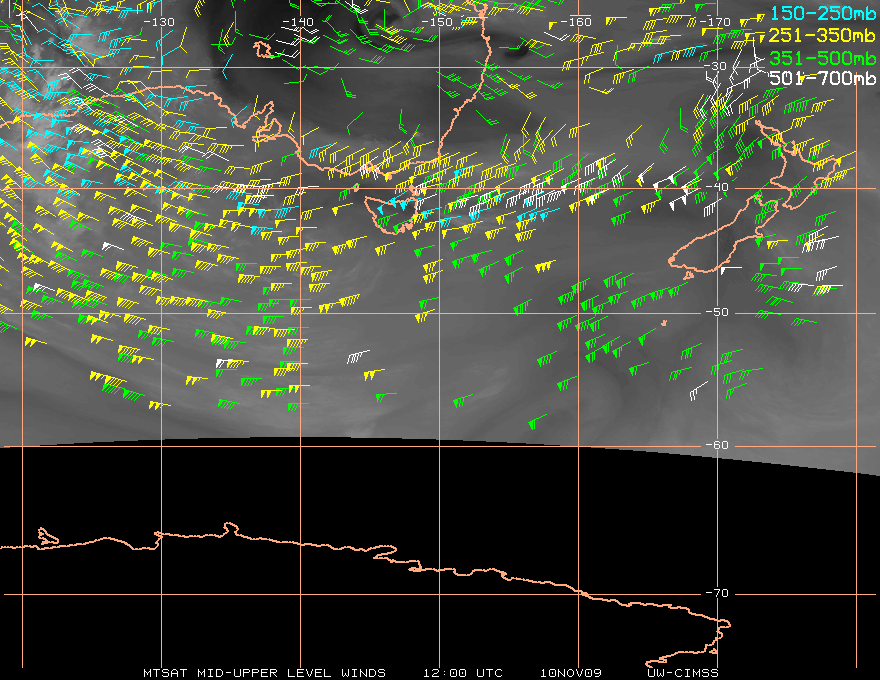The width and height of the screenshot is (880, 680).
Task: Click the 150-250mb cyan legend label
Action: click(823, 13)
